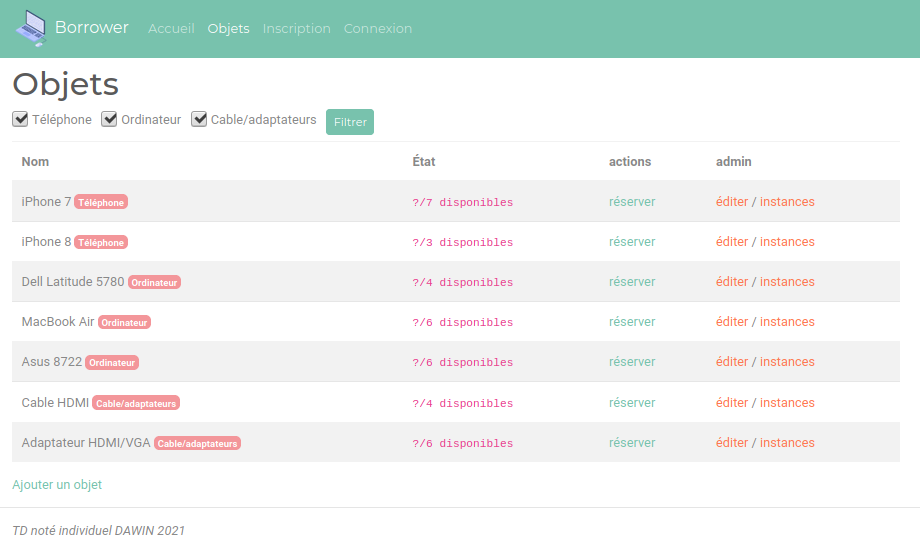Click the Borrower laptop logo icon
This screenshot has height=555, width=920.
(31, 28)
